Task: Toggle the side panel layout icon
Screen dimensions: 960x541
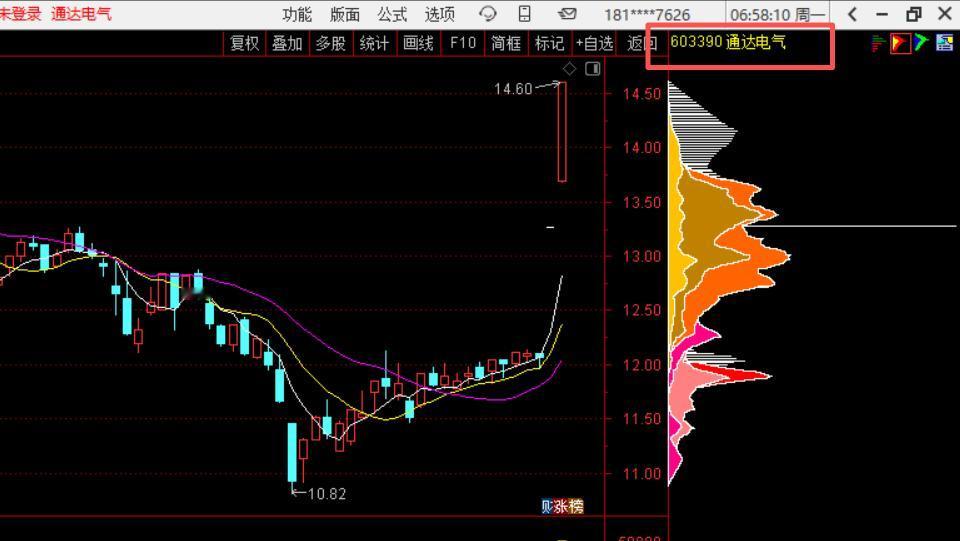Action: (593, 69)
